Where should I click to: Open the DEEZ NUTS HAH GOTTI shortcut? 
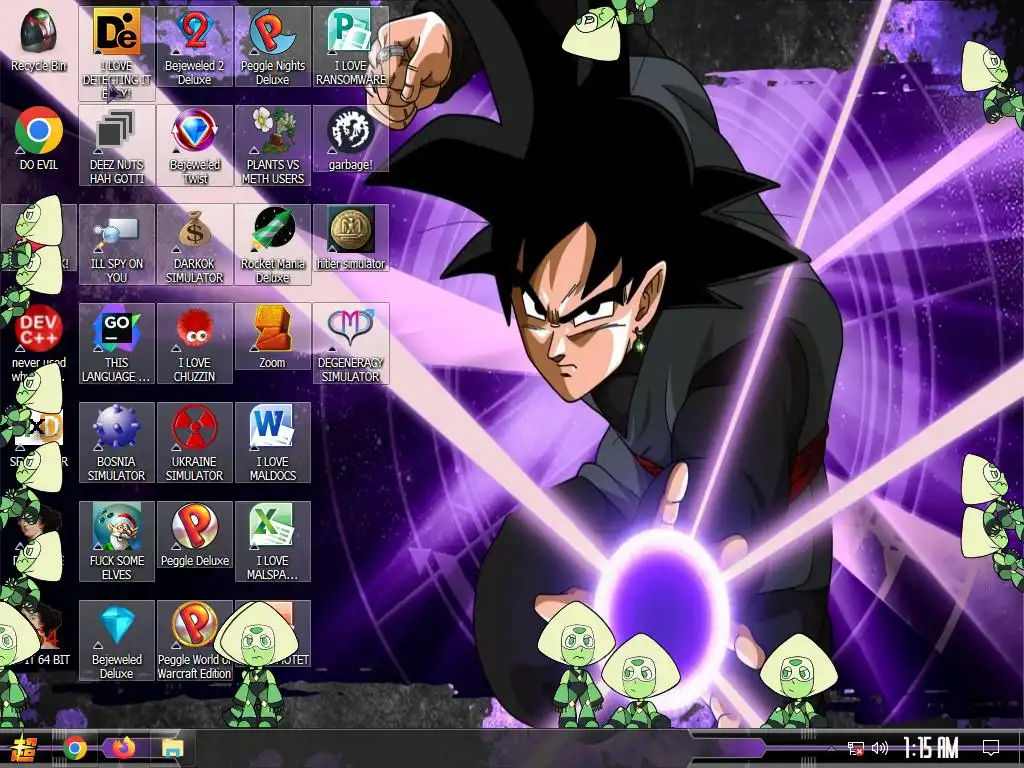pyautogui.click(x=117, y=146)
